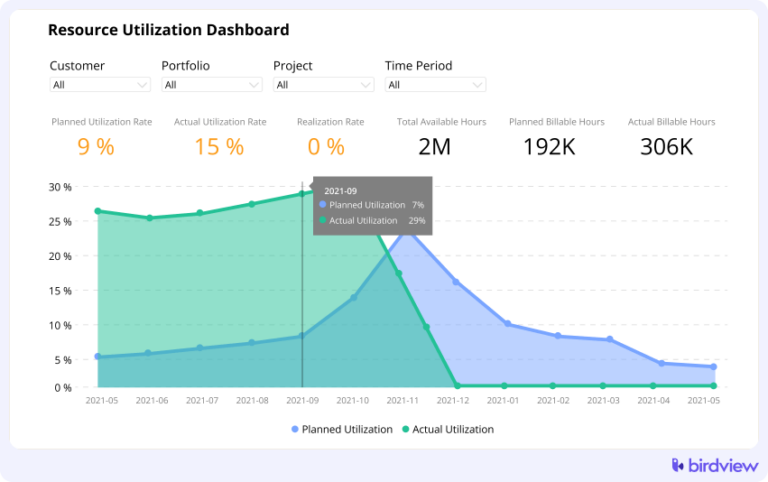Open the Project filter dropdown

click(323, 85)
